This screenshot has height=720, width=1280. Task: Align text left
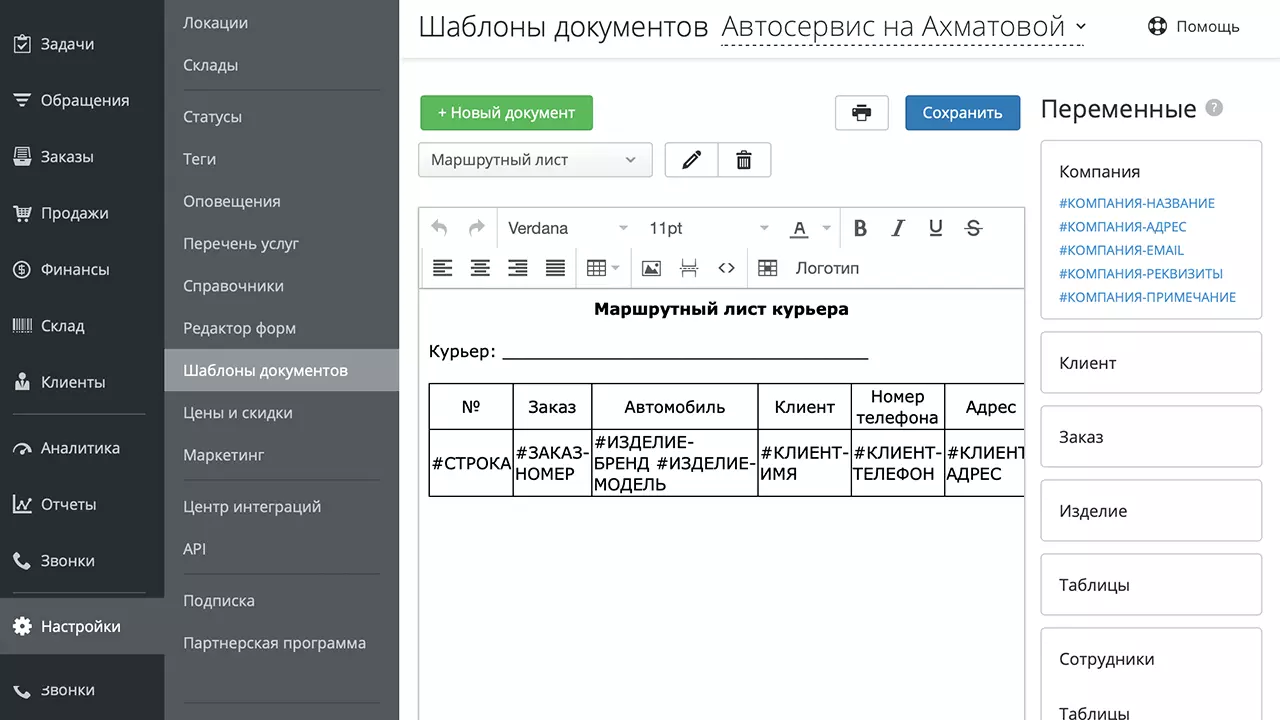coord(443,268)
